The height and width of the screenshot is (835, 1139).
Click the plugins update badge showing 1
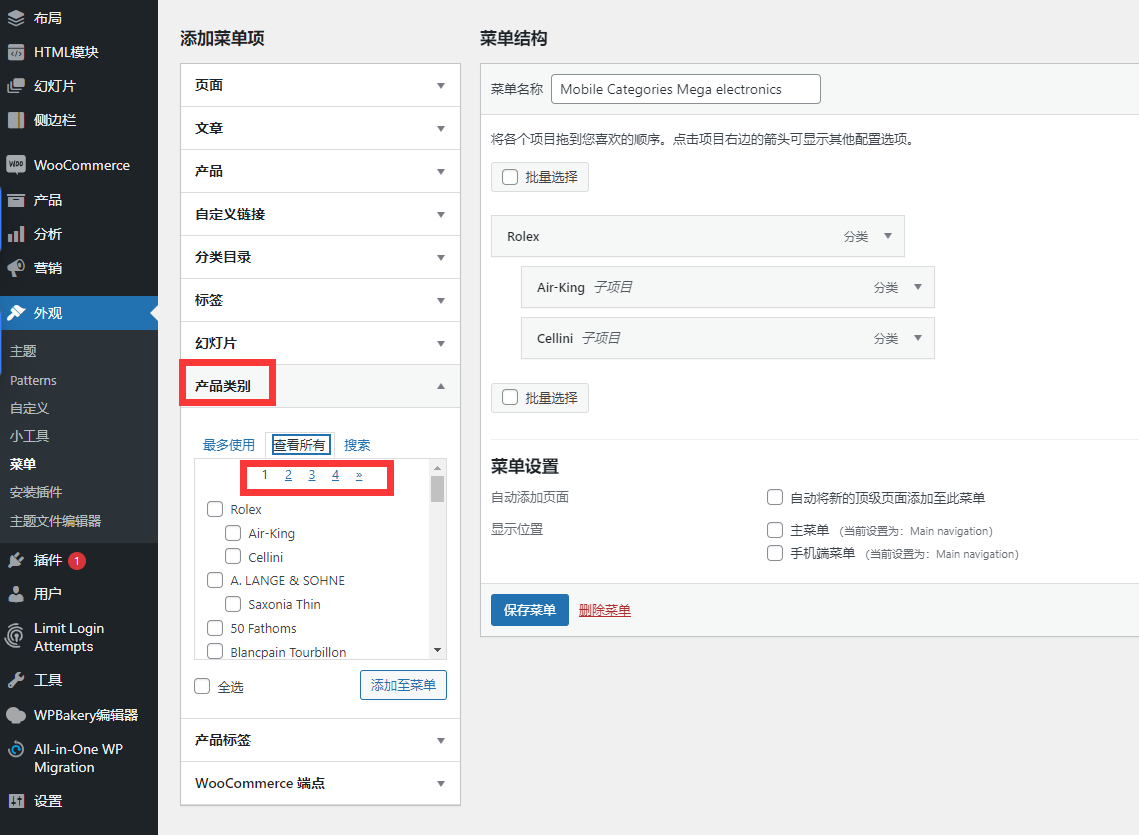tap(77, 561)
